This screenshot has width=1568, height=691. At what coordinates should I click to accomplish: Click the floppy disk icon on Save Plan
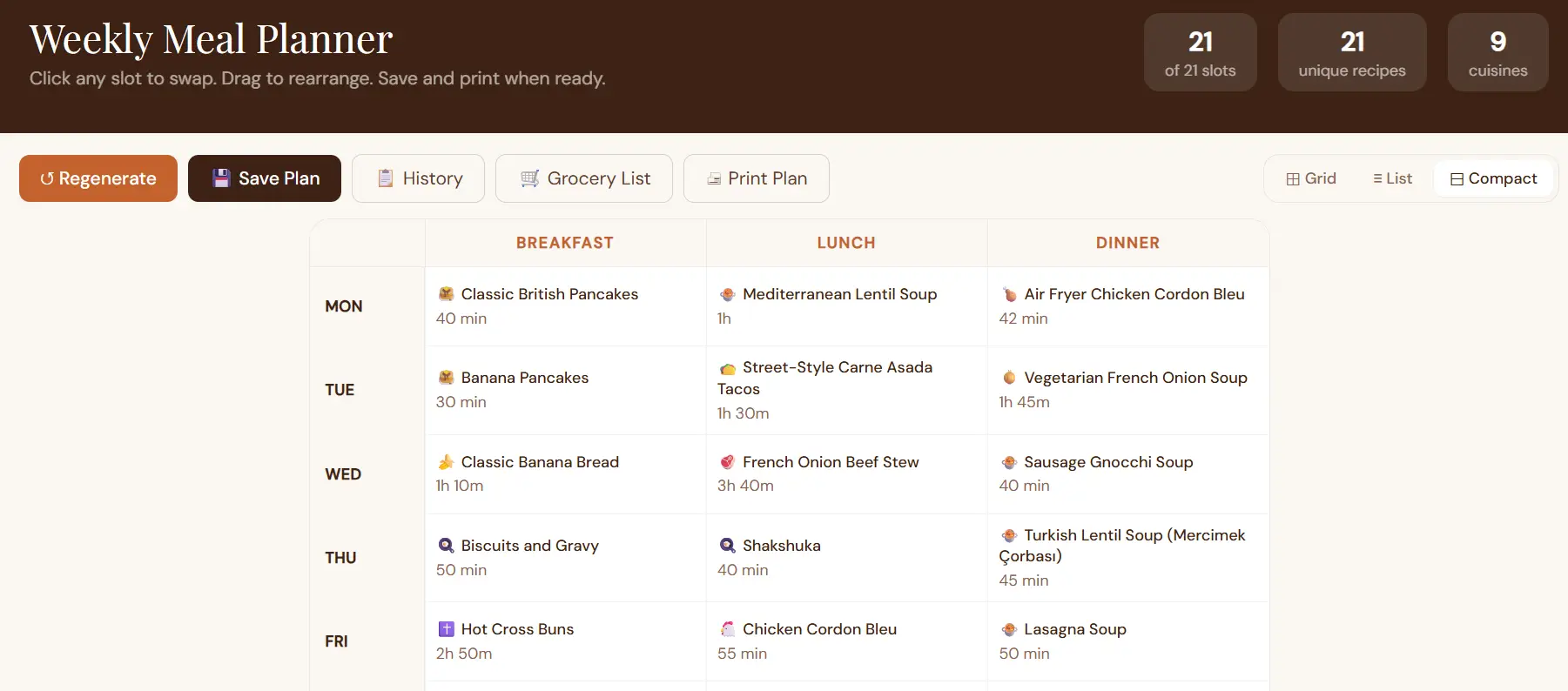point(221,178)
